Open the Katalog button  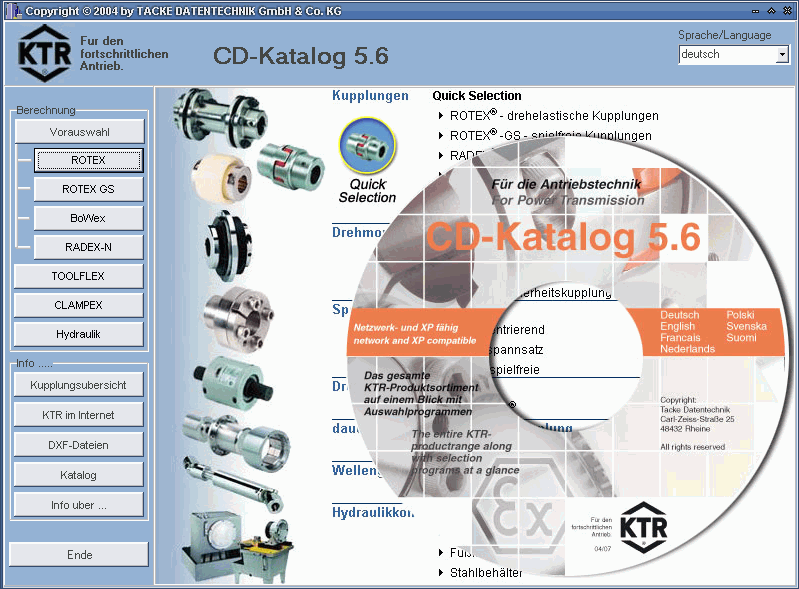pyautogui.click(x=78, y=475)
